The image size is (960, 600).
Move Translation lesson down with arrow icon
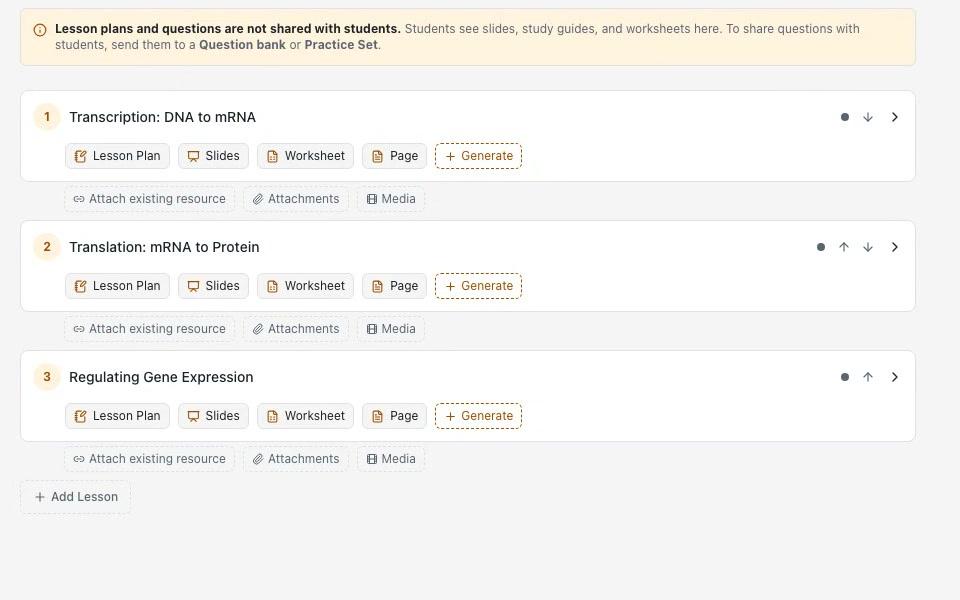click(x=868, y=247)
